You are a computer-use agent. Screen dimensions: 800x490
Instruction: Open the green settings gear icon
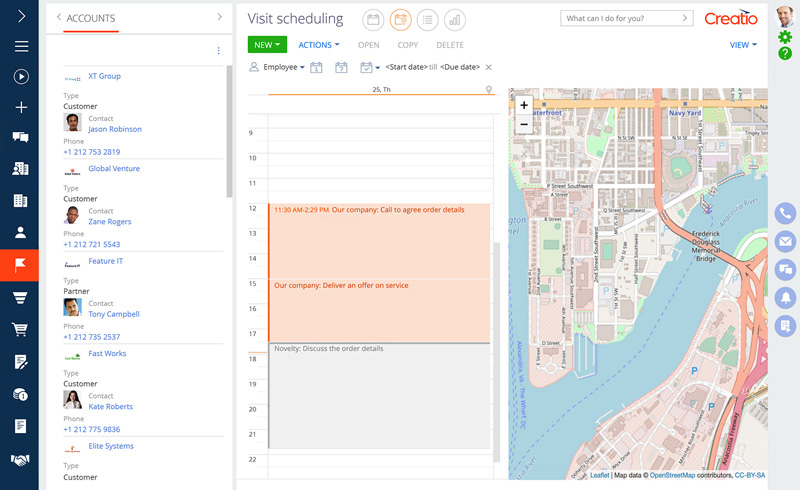pos(785,37)
